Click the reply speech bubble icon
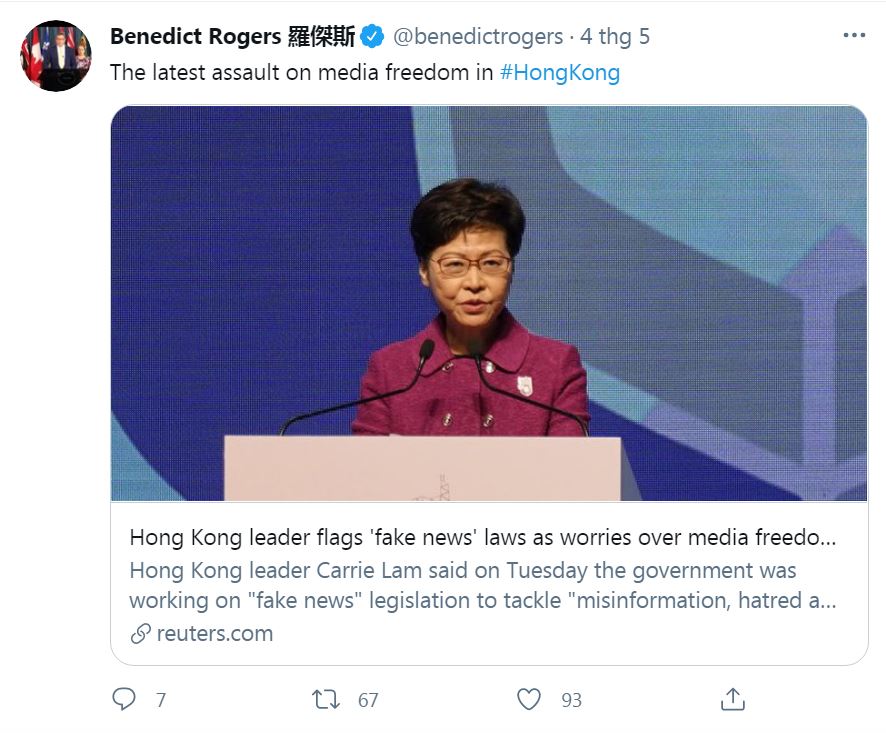 (124, 699)
